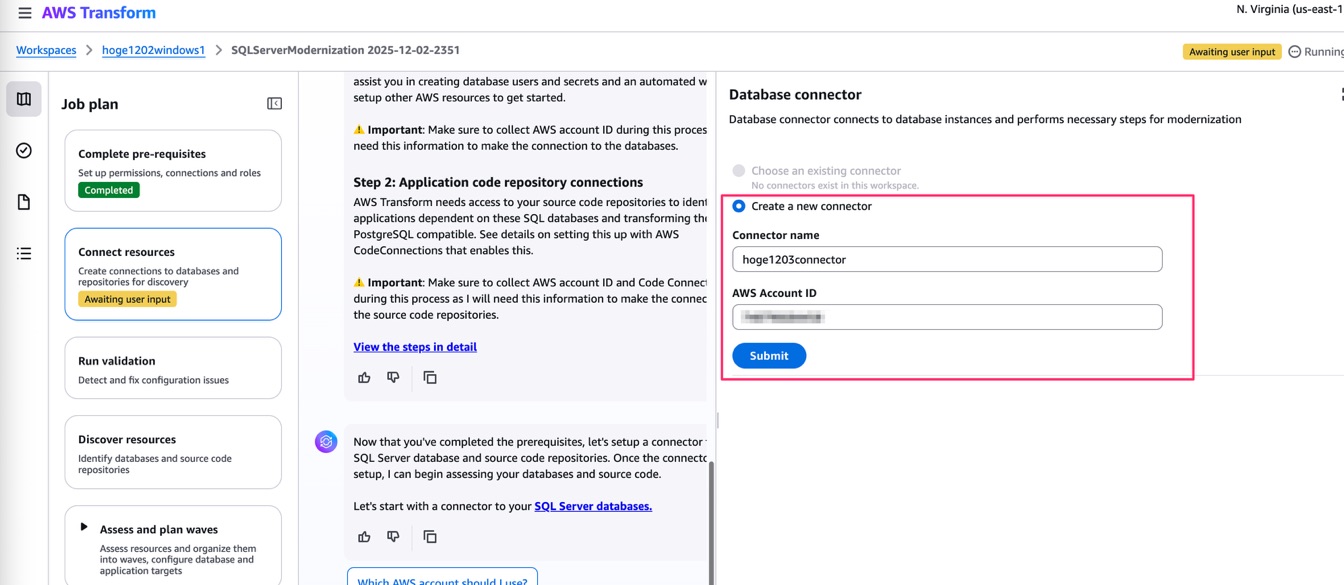The image size is (1344, 585).
Task: Collapse the Job plan panel
Action: [x=274, y=104]
